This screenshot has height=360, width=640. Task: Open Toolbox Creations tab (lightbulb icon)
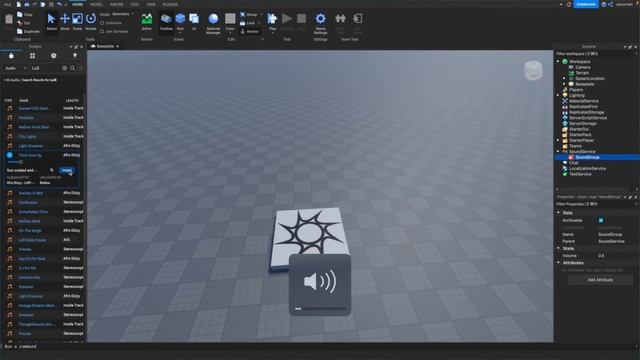[75, 56]
